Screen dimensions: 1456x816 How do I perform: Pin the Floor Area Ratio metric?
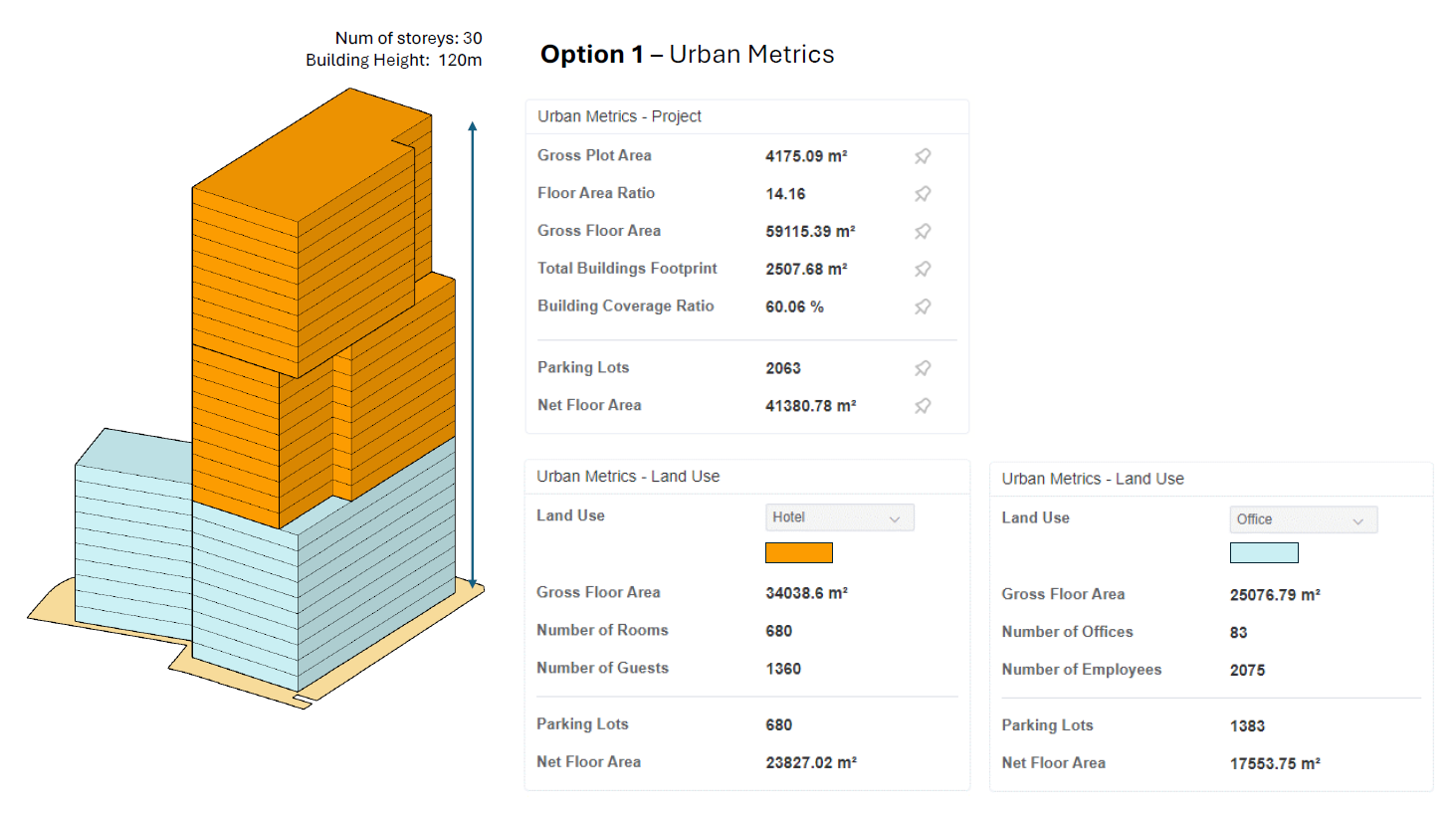click(923, 194)
